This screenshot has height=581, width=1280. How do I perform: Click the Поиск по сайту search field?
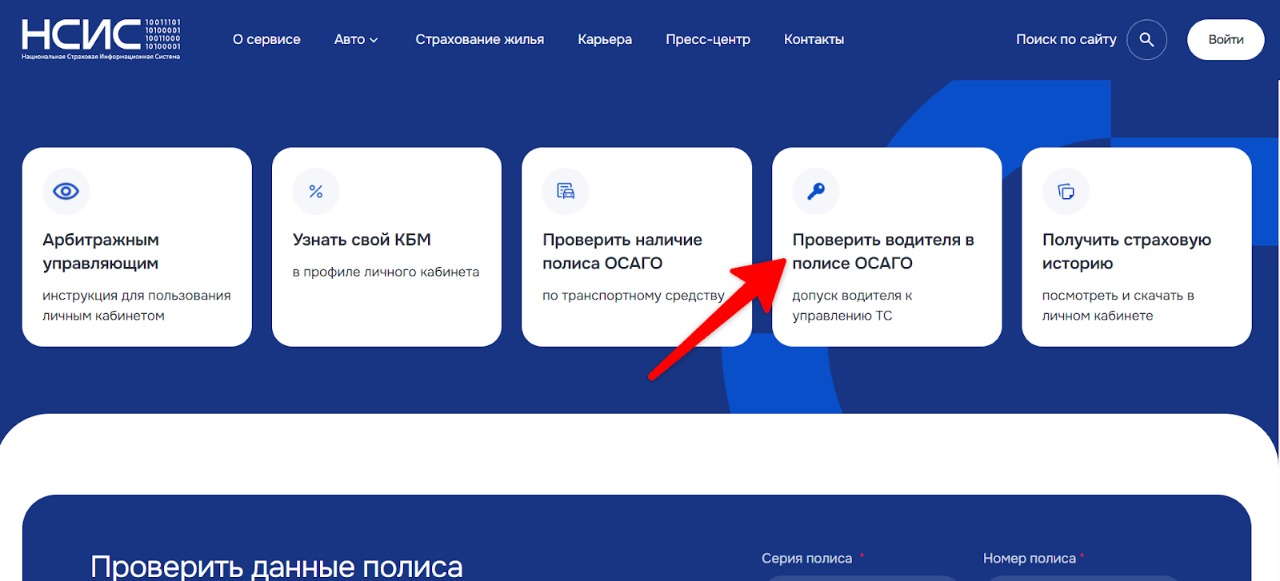pyautogui.click(x=1066, y=39)
